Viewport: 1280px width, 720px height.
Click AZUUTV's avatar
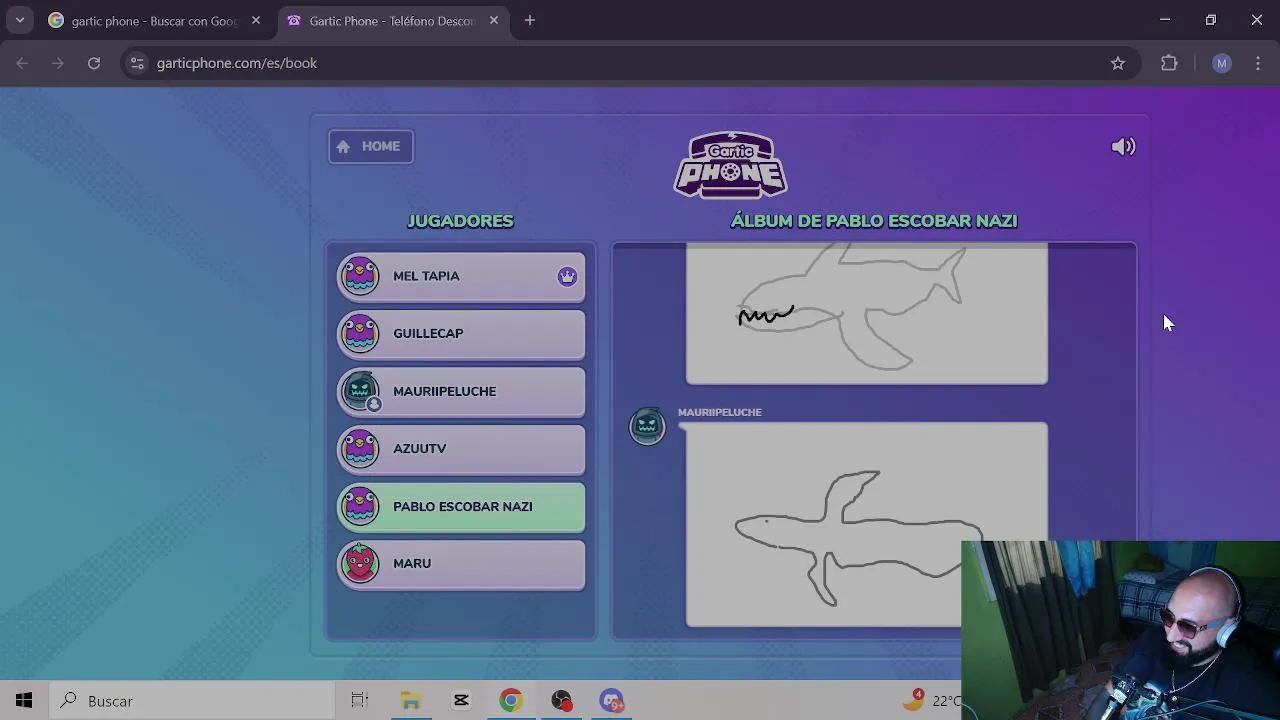(x=360, y=449)
